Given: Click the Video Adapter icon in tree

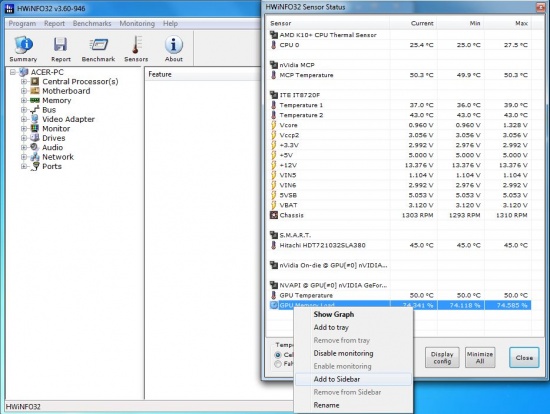Looking at the screenshot, I should pos(35,119).
